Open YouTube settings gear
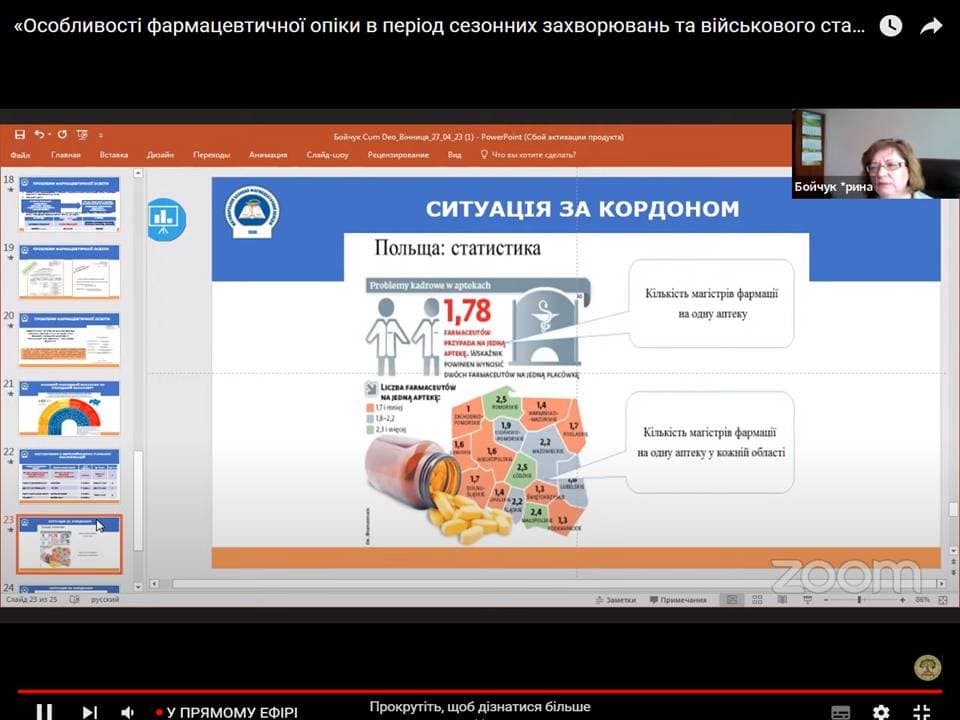960x720 pixels. tap(881, 712)
